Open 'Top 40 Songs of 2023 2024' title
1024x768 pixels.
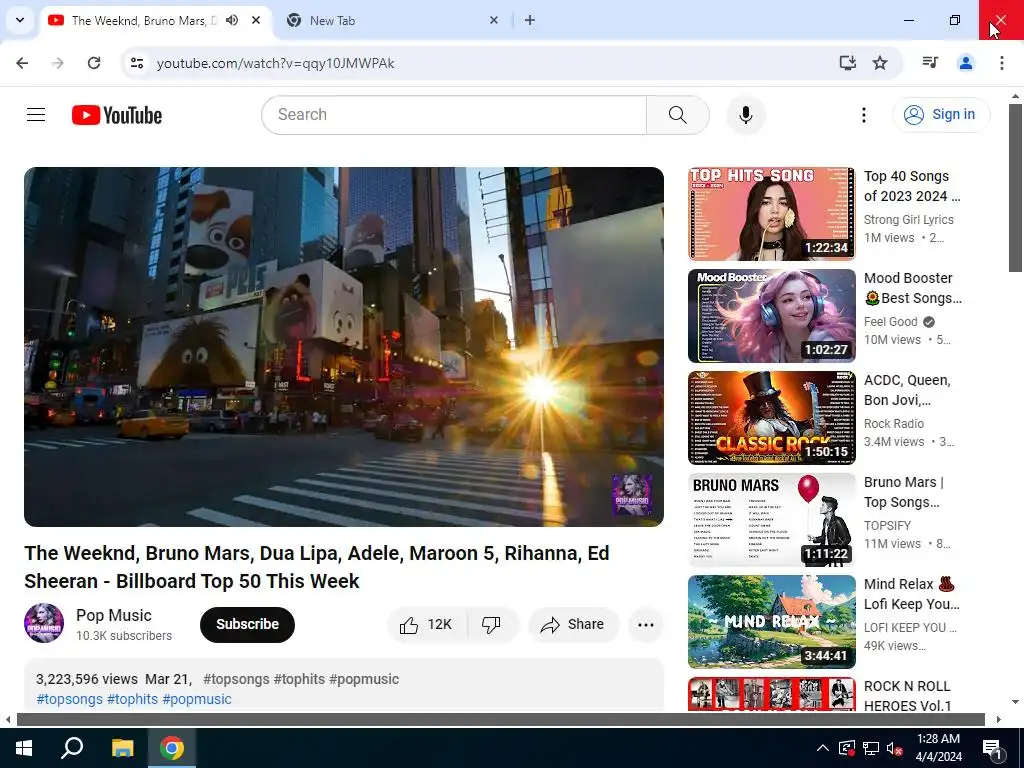(912, 186)
